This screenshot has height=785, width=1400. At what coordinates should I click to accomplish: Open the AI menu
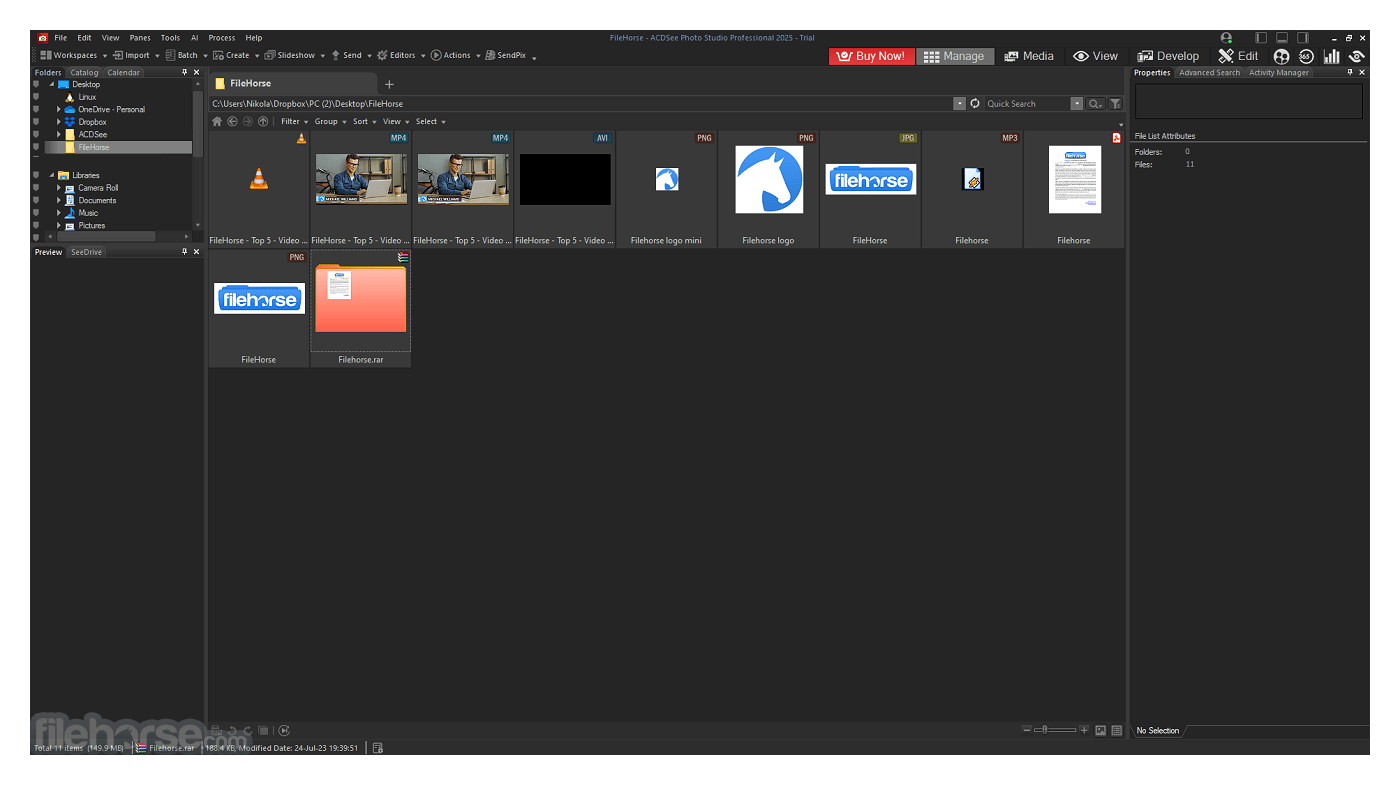pos(195,38)
